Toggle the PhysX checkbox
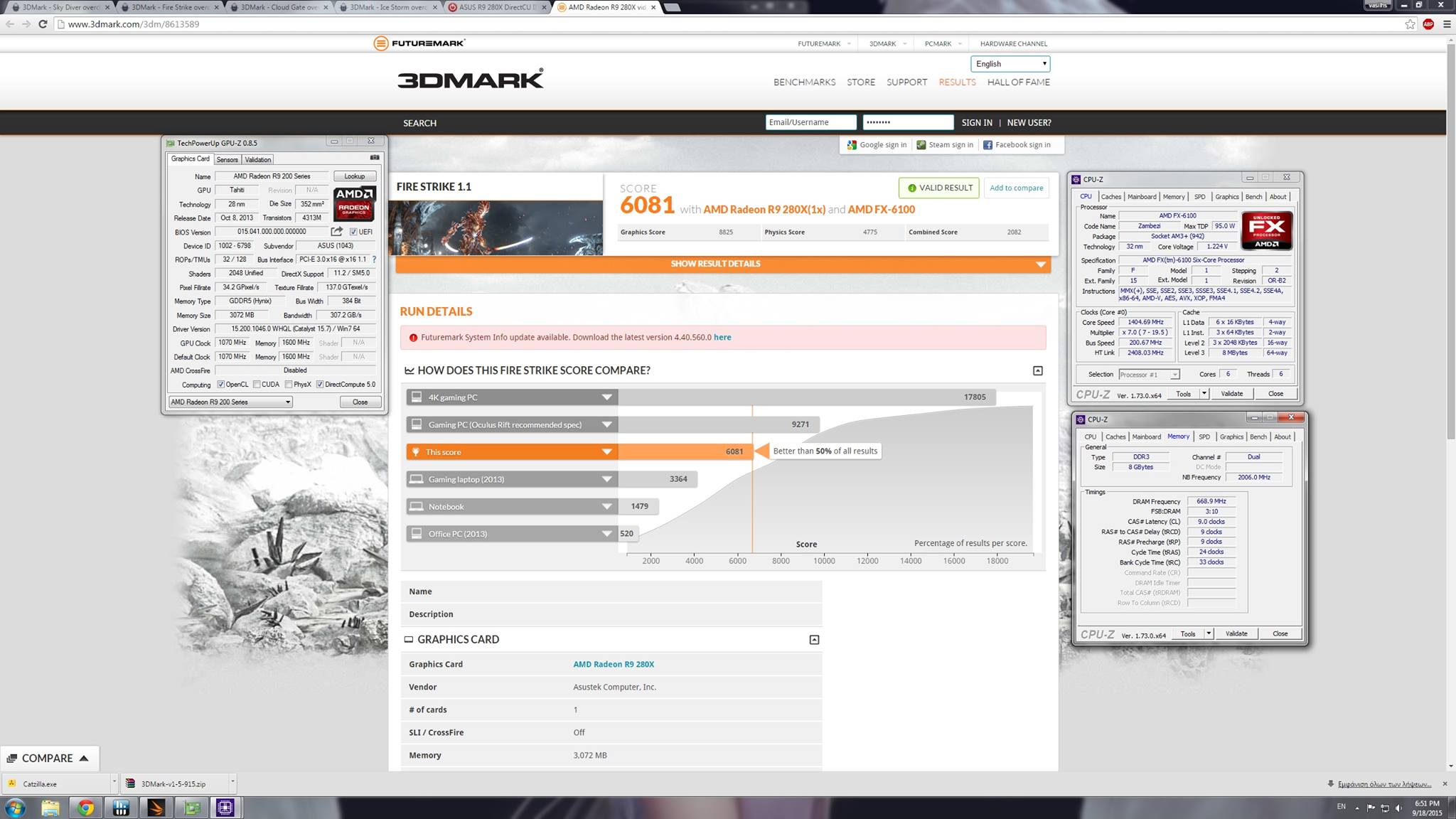 pos(289,385)
